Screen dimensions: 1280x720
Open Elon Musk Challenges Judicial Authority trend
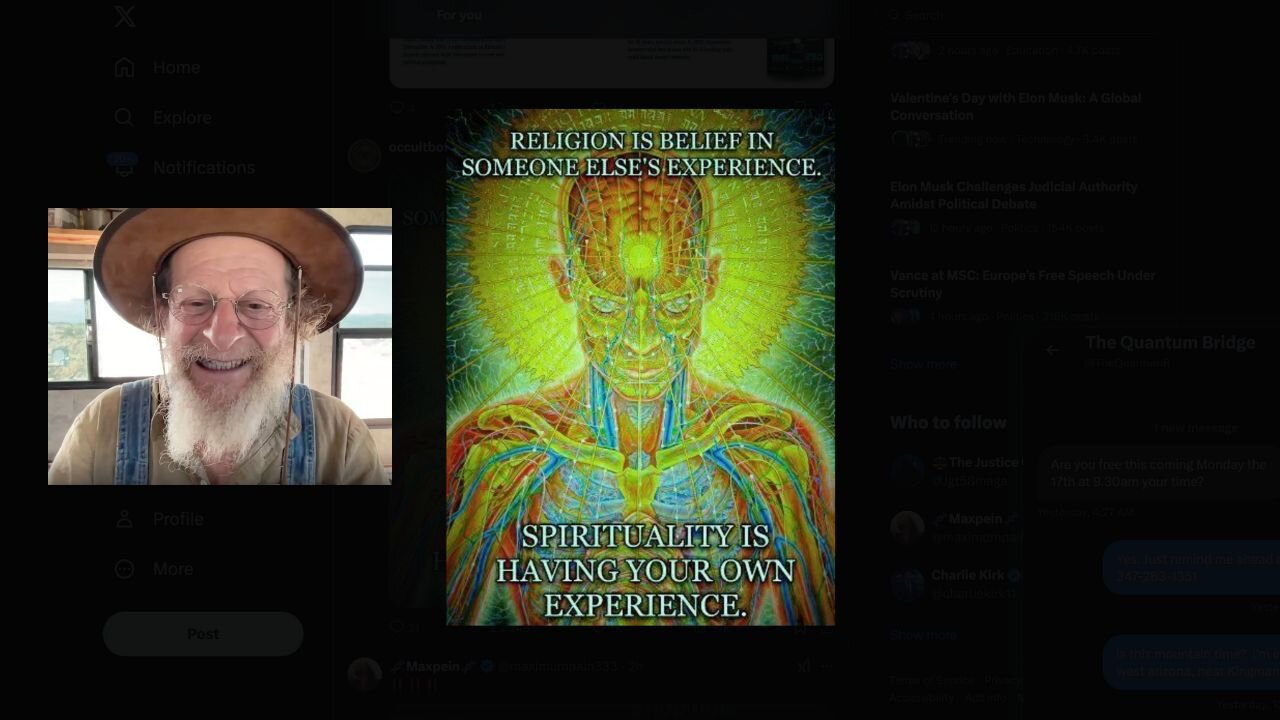(1014, 195)
